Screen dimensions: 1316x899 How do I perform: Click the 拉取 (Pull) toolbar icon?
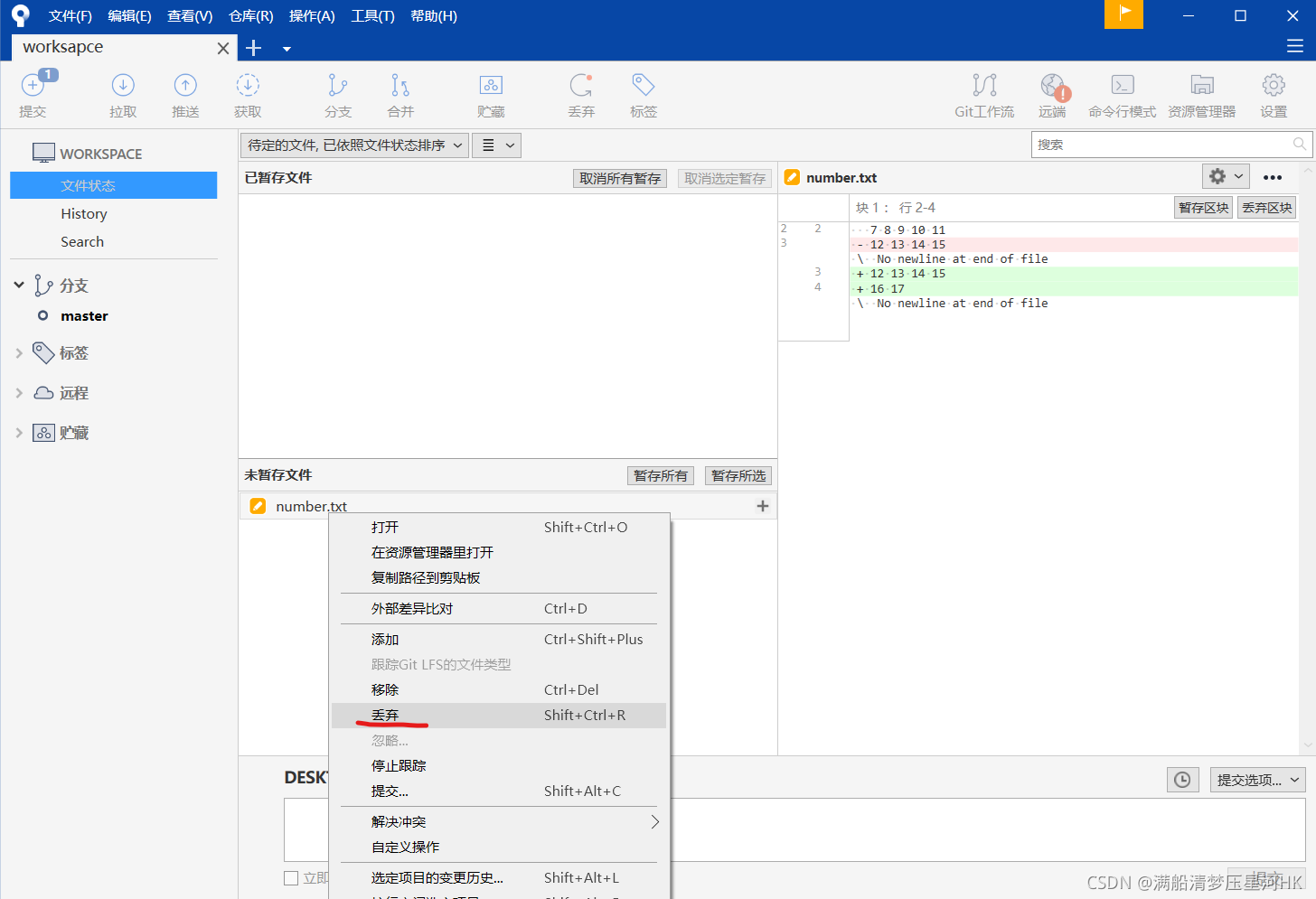[123, 85]
